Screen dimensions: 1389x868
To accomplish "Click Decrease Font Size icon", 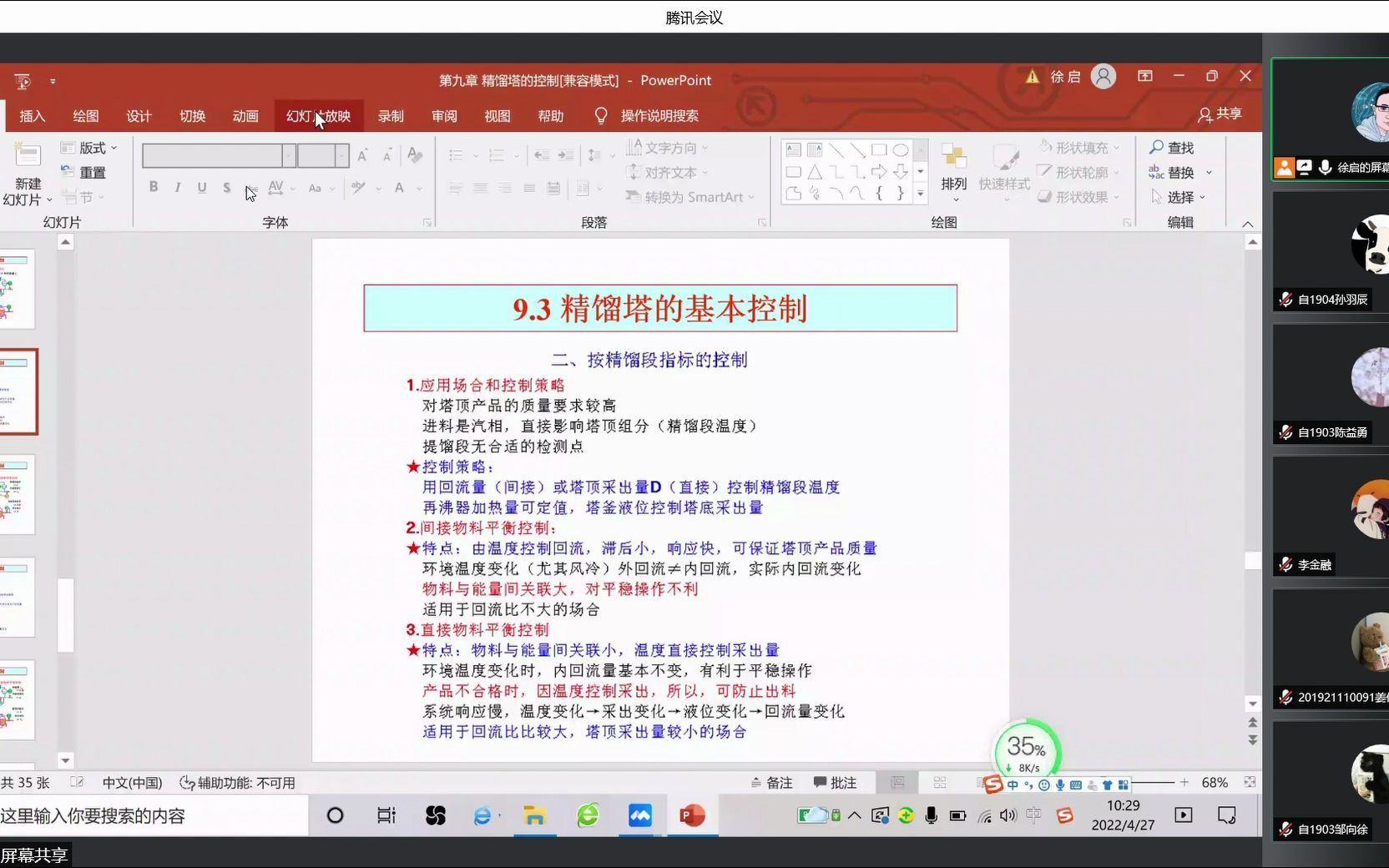I will [387, 155].
